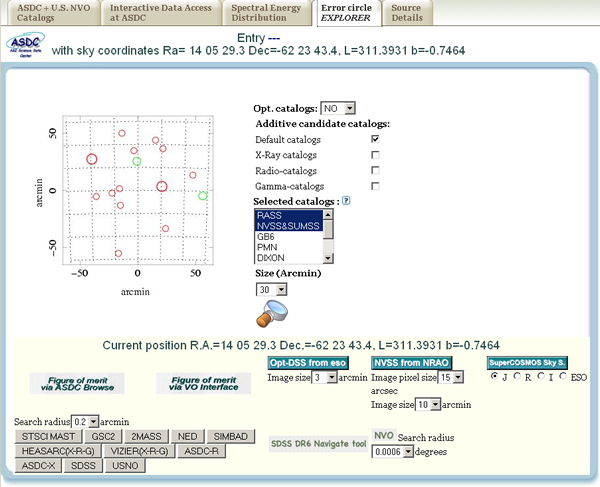Check the X-Ray catalogs box
This screenshot has width=600, height=487.
click(375, 155)
